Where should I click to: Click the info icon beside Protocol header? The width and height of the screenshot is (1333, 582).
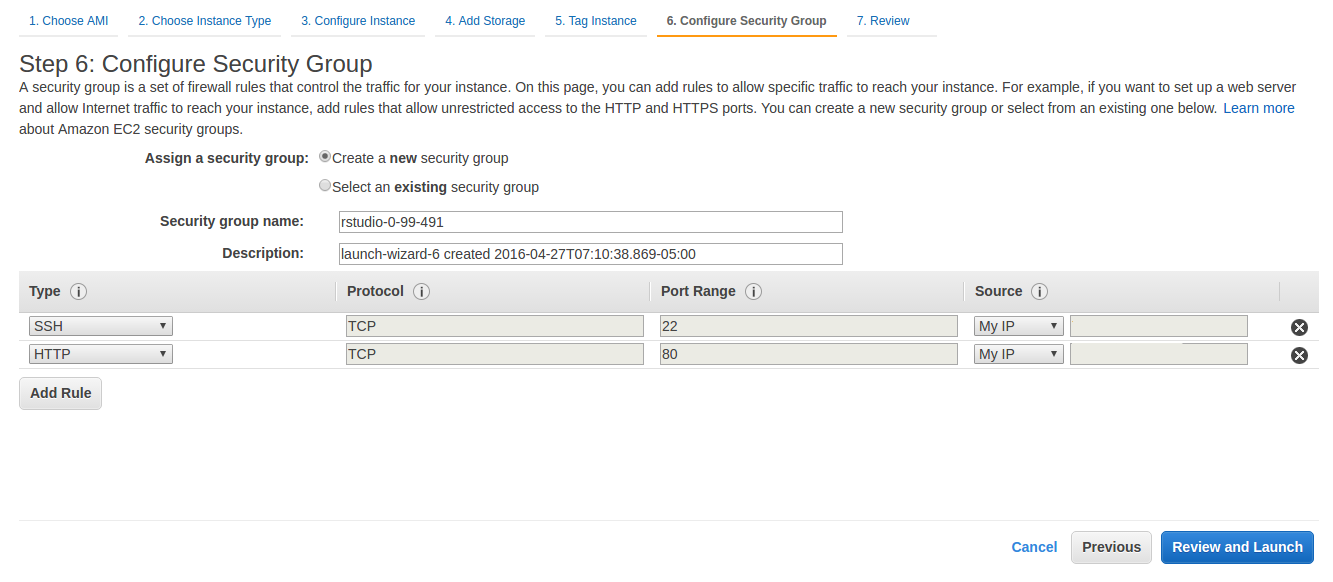422,292
